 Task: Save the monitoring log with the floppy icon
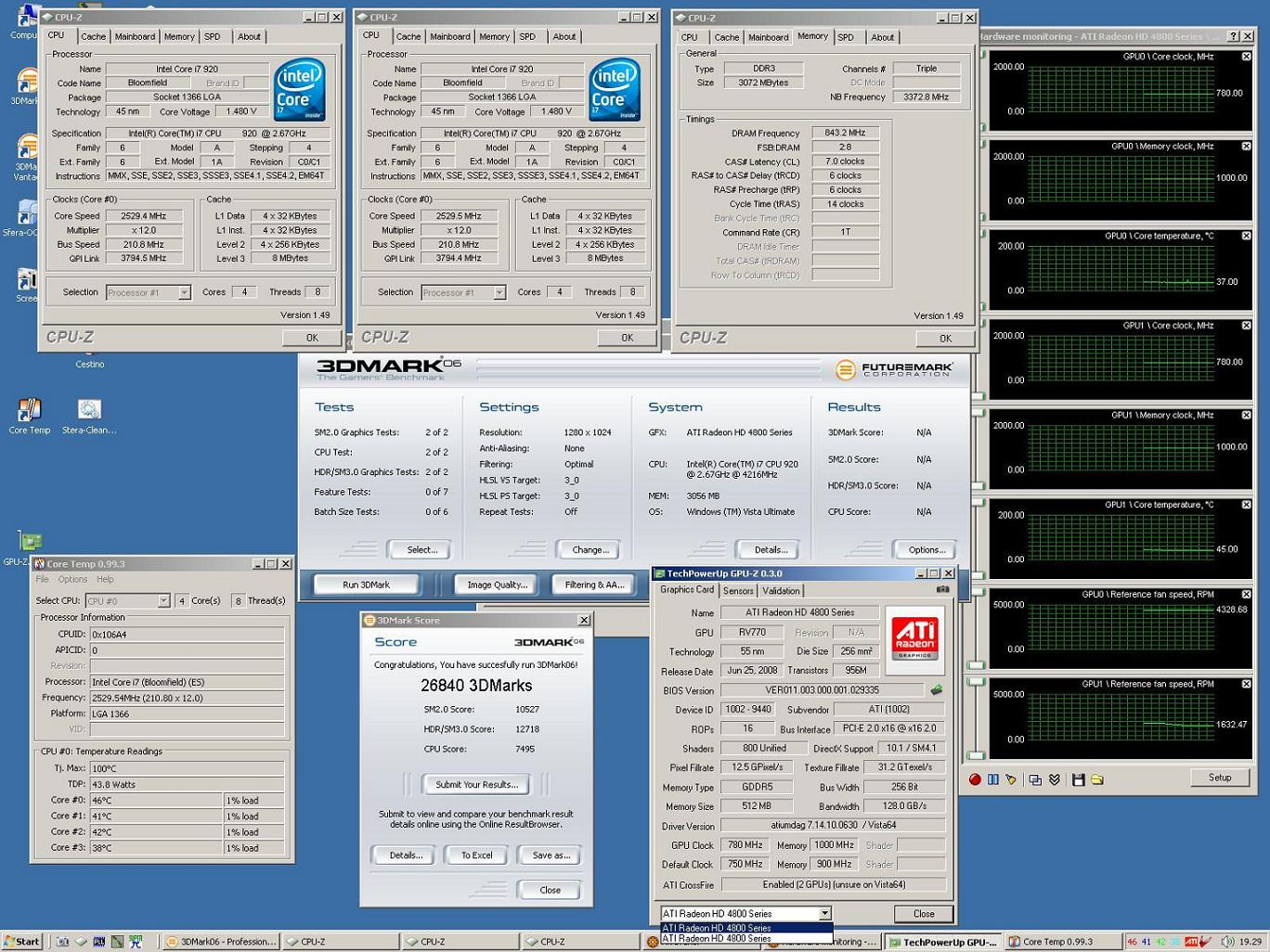pyautogui.click(x=1078, y=779)
